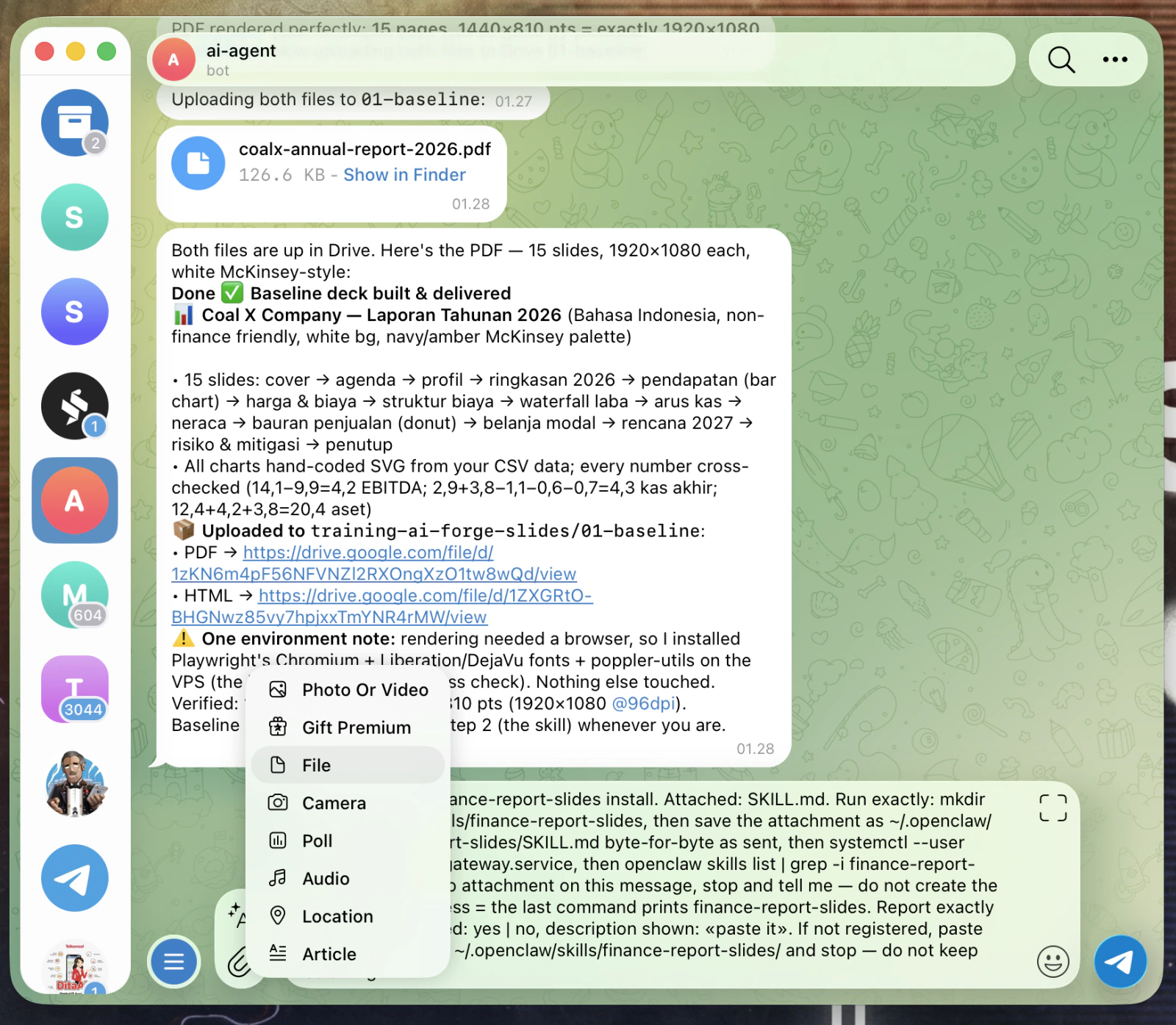The image size is (1176, 1025).
Task: Open the T chat with 3044 unread
Action: point(75,689)
